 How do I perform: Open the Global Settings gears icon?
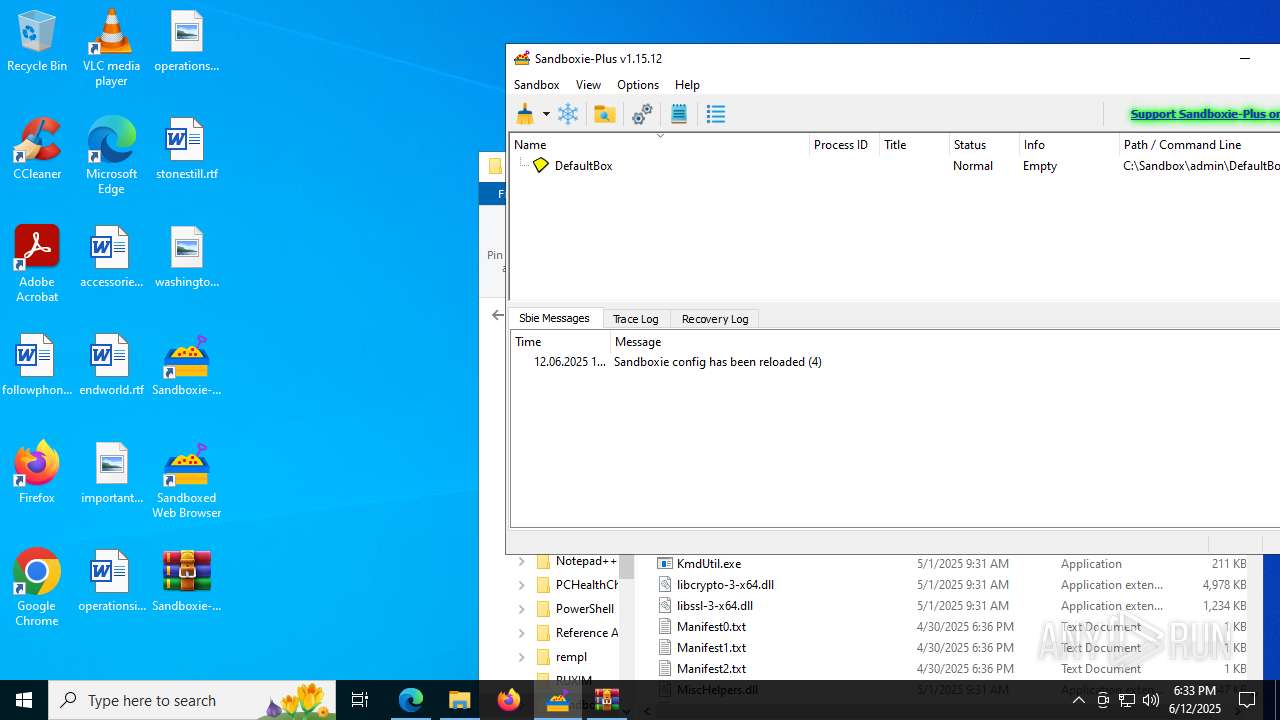[642, 114]
